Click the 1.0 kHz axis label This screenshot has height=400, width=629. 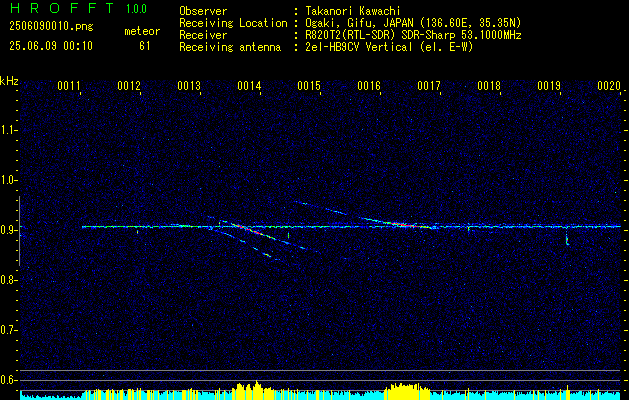click(9, 180)
